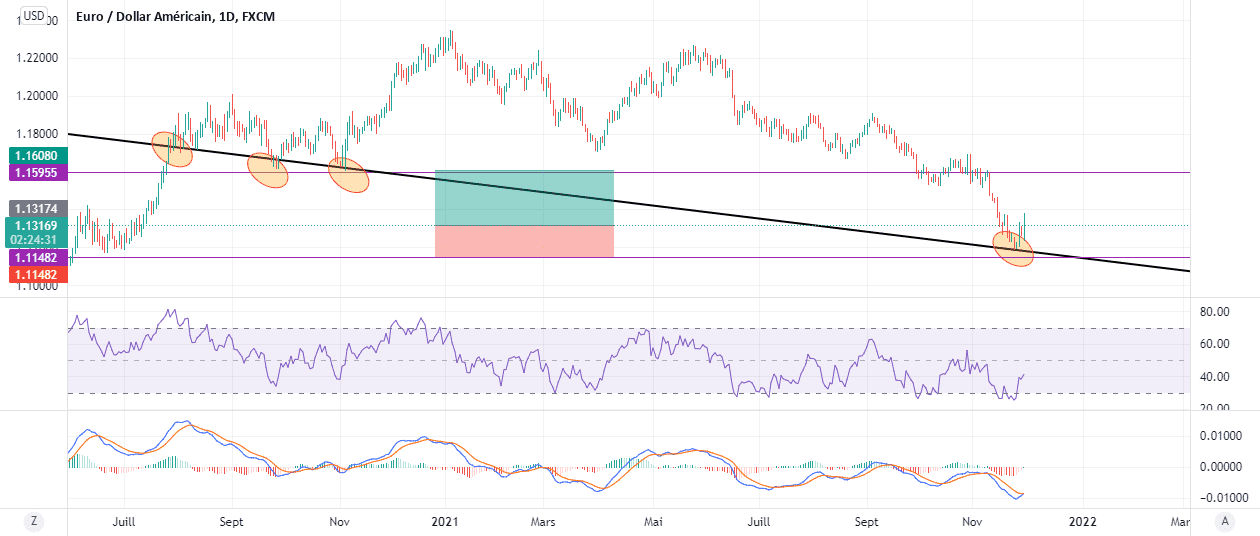
Task: Click the Mai date label
Action: [x=654, y=522]
